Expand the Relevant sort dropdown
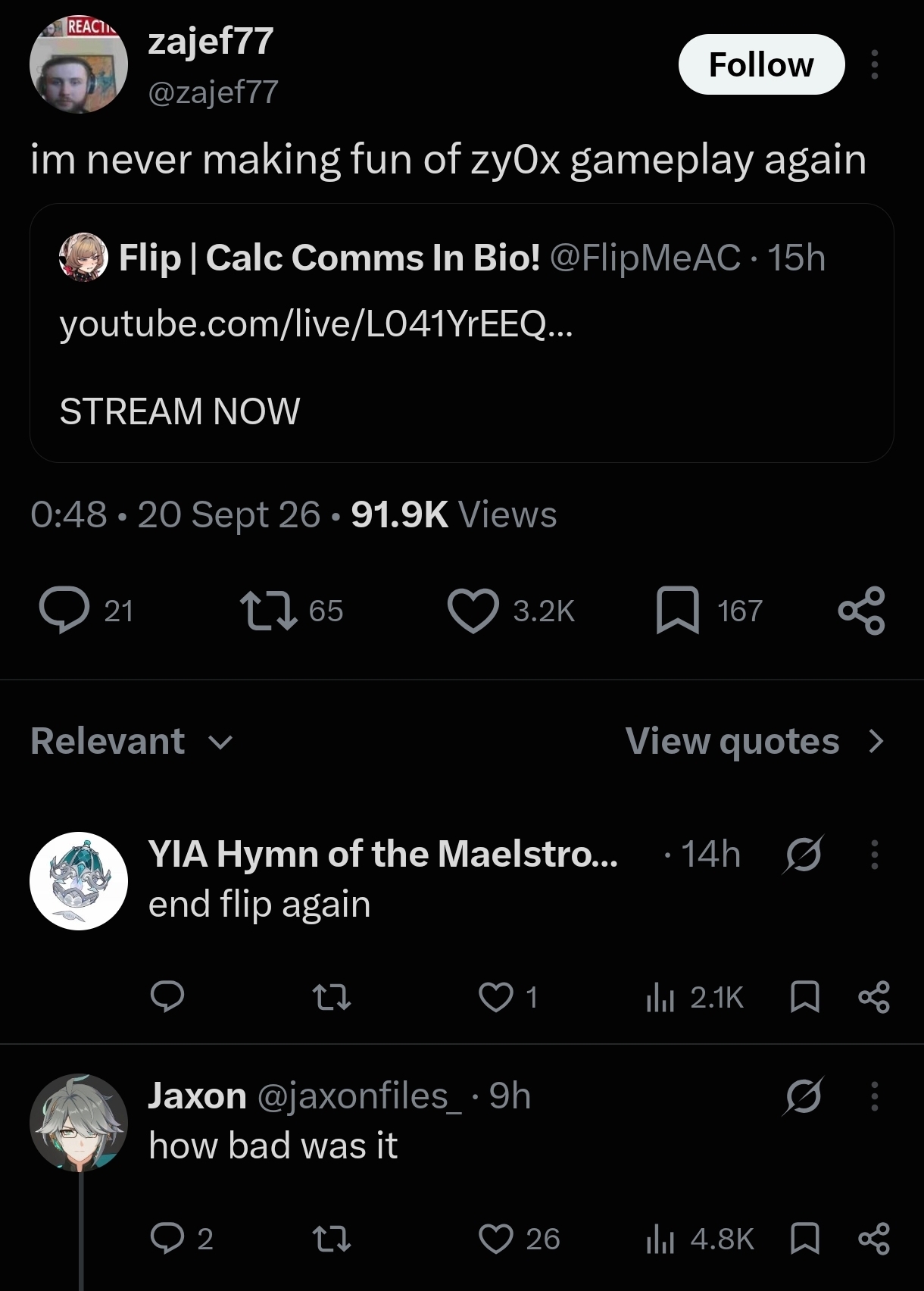924x1291 pixels. [x=133, y=741]
